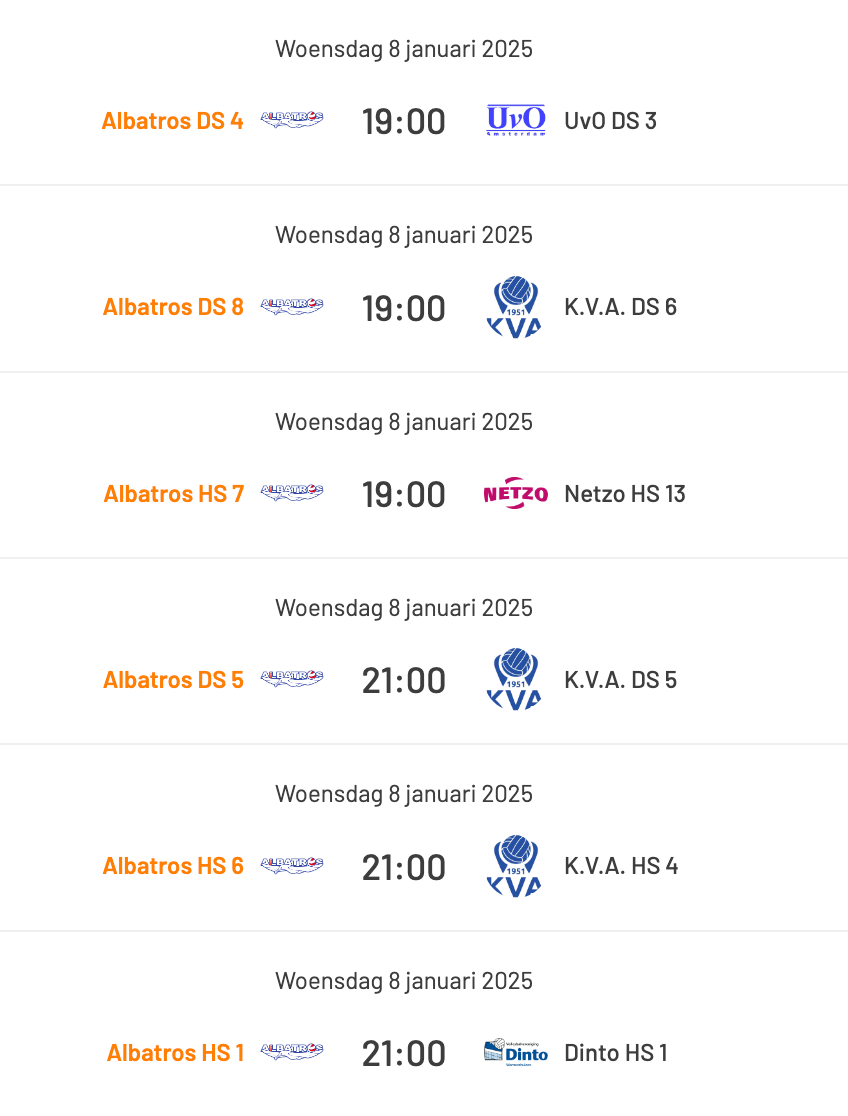This screenshot has height=1116, width=848.
Task: Click the KVA logo beside K.V.A. DS 6
Action: pyautogui.click(x=514, y=307)
